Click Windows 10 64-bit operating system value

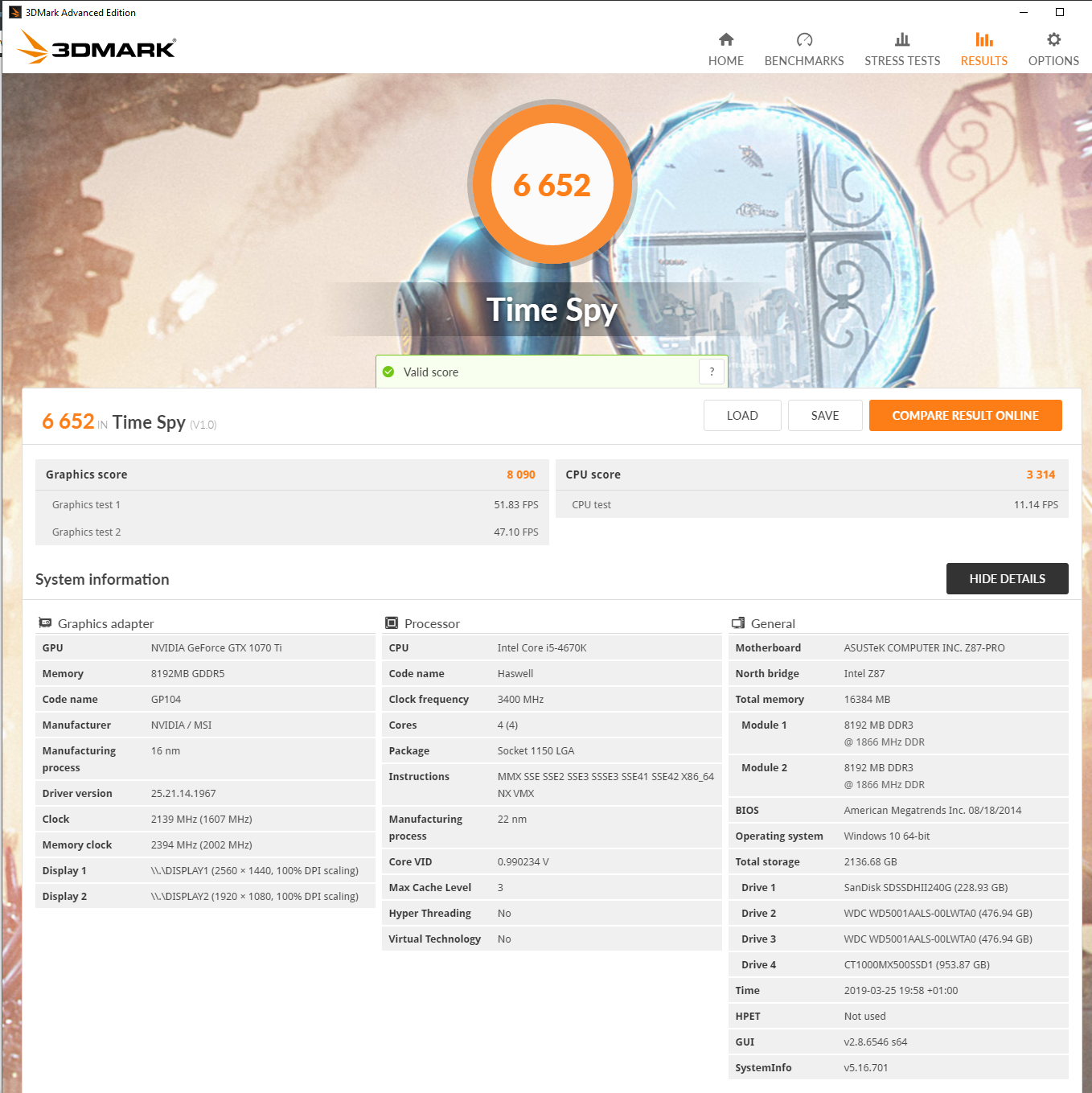[886, 836]
